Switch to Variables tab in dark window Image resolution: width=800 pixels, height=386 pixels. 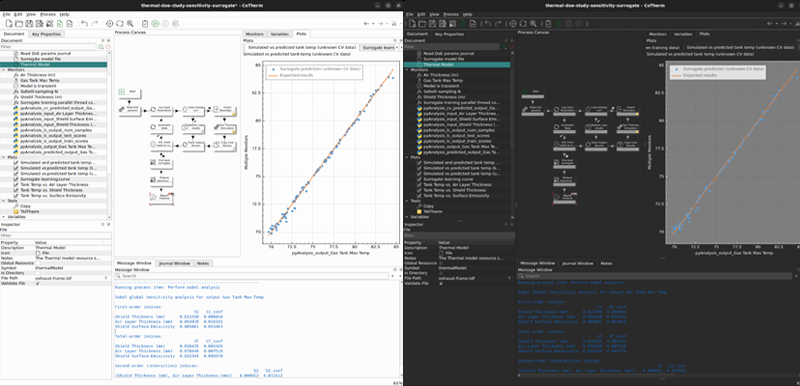pos(683,34)
